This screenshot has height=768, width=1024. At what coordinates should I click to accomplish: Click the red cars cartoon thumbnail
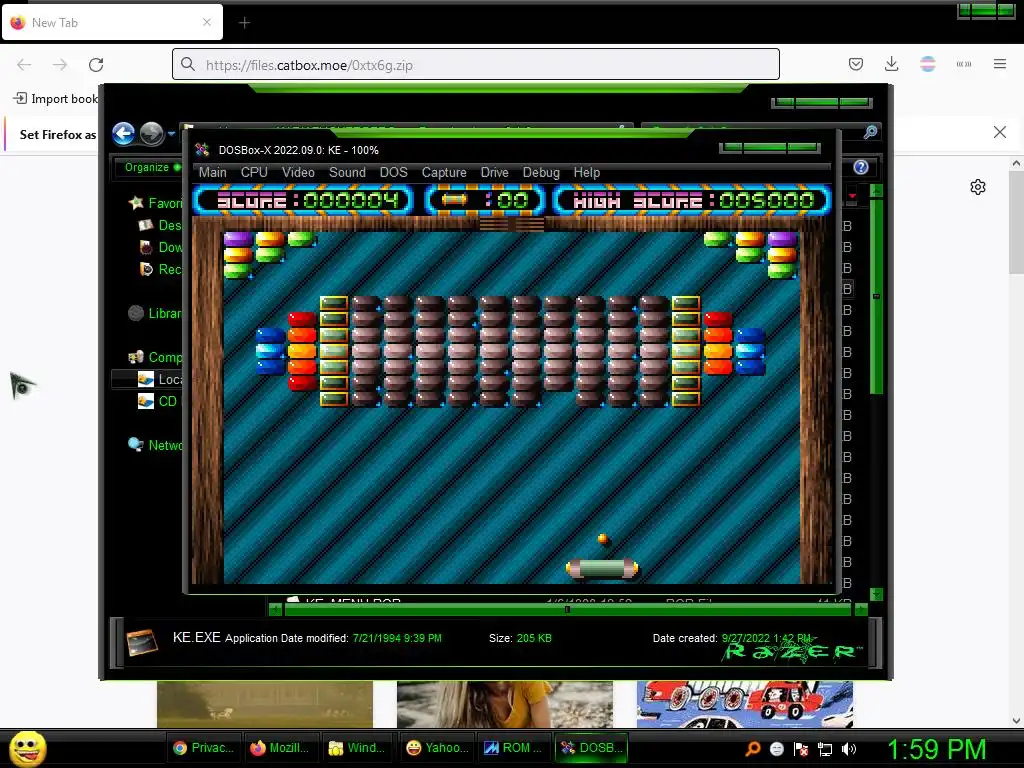(x=744, y=704)
